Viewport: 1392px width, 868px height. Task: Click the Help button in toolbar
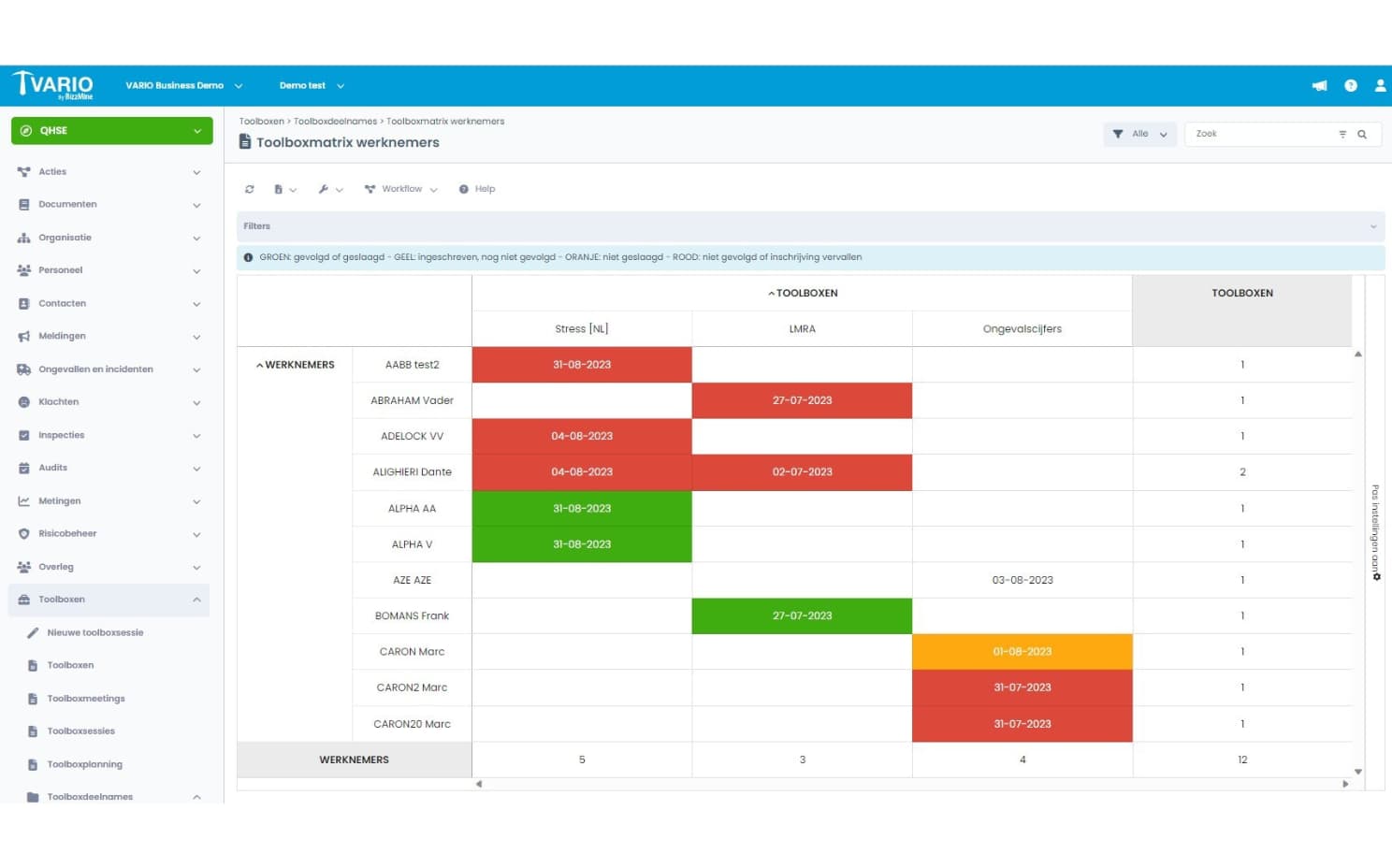[x=477, y=189]
